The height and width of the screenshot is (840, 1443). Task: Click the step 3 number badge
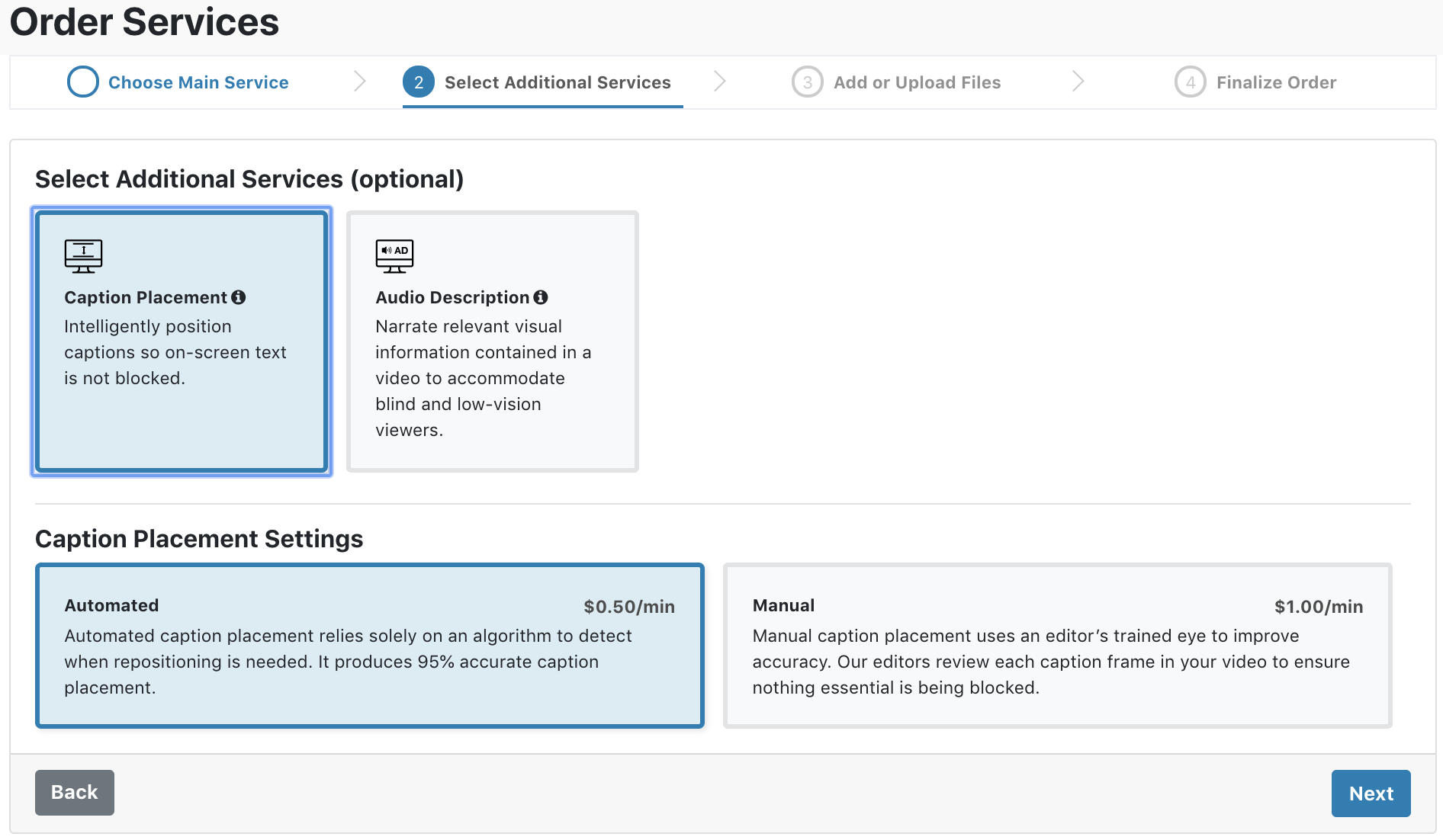pyautogui.click(x=808, y=82)
